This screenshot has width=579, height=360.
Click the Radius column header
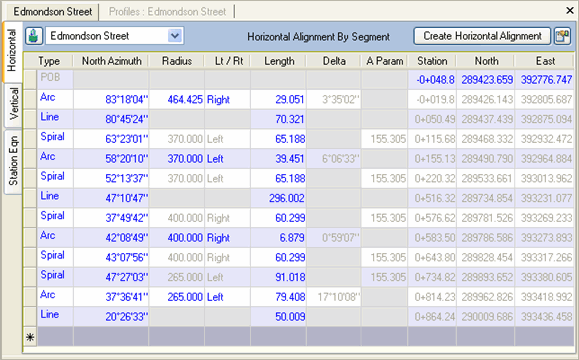point(177,61)
